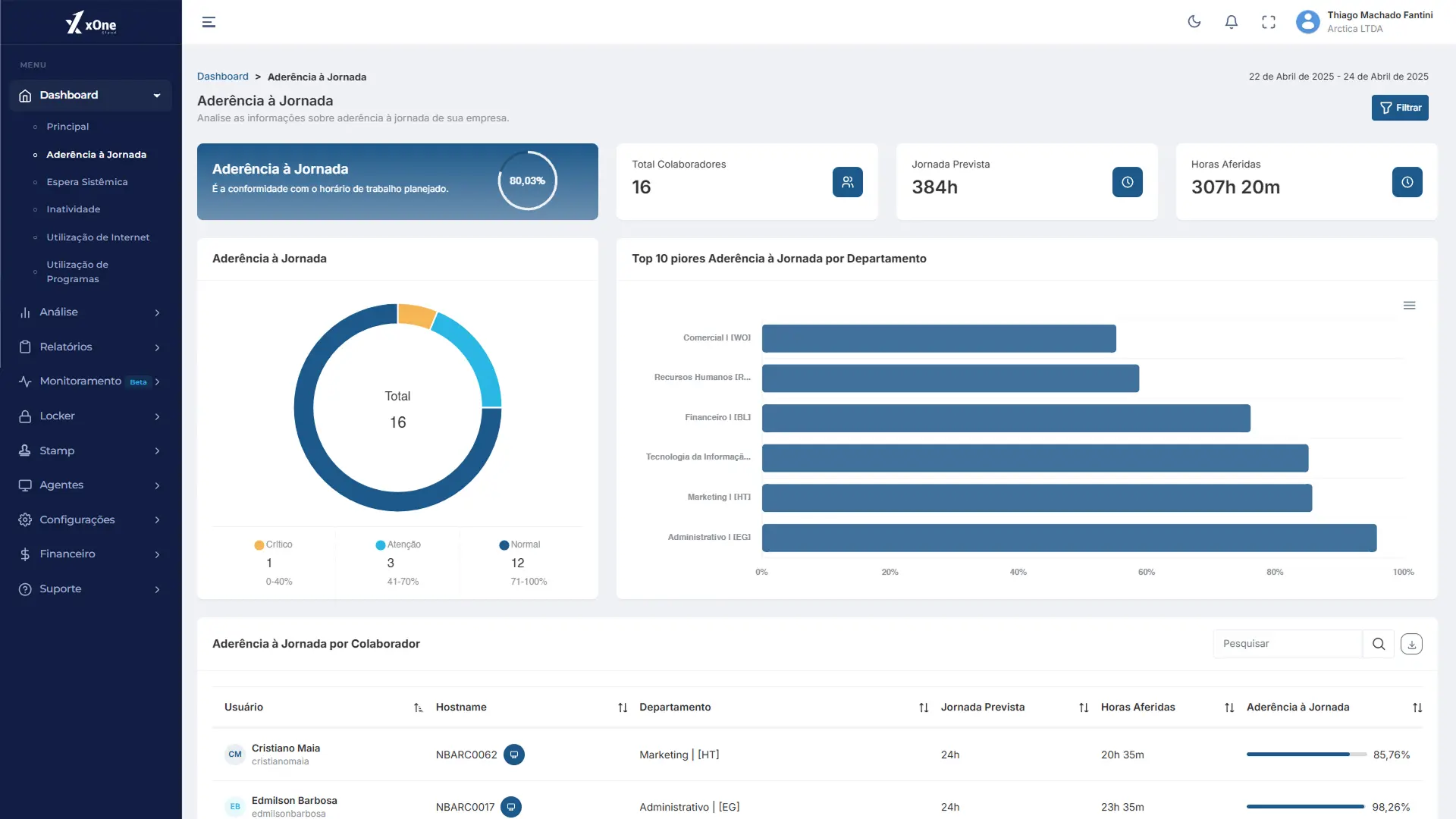1456x819 pixels.
Task: Toggle Crítico legend in donut chart
Action: 274,544
